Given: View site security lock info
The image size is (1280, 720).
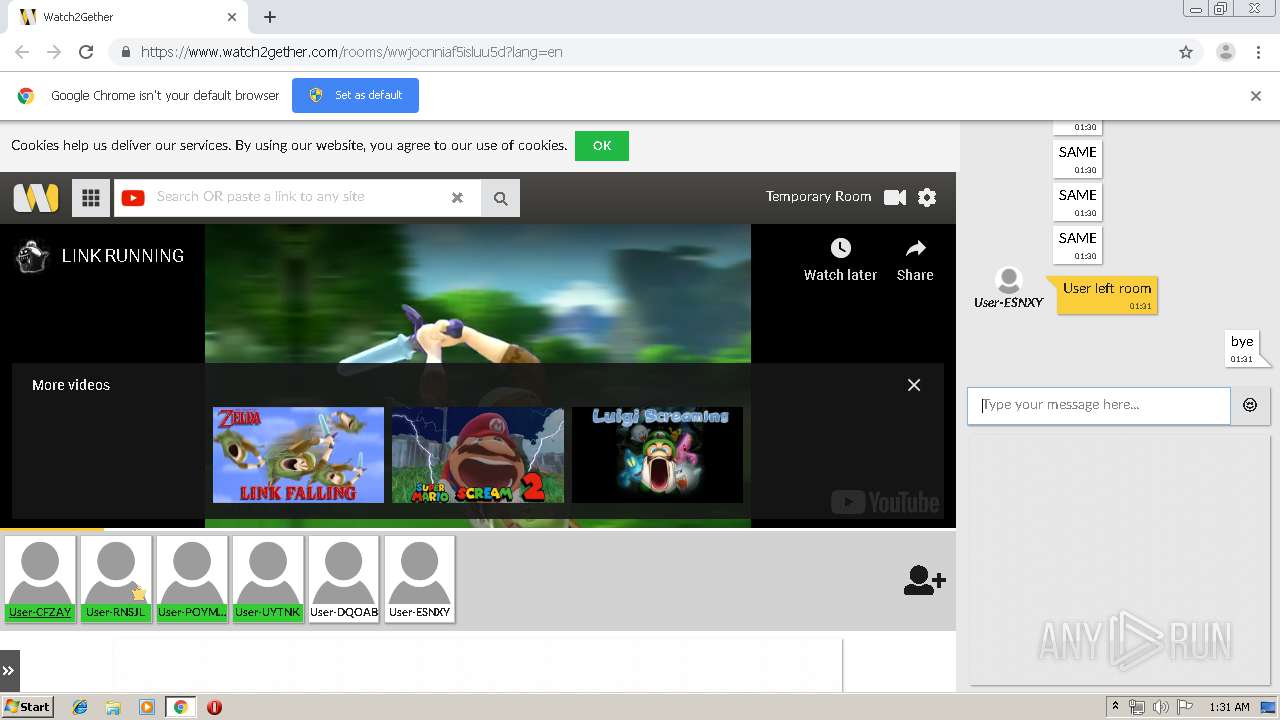Looking at the screenshot, I should click(x=125, y=52).
